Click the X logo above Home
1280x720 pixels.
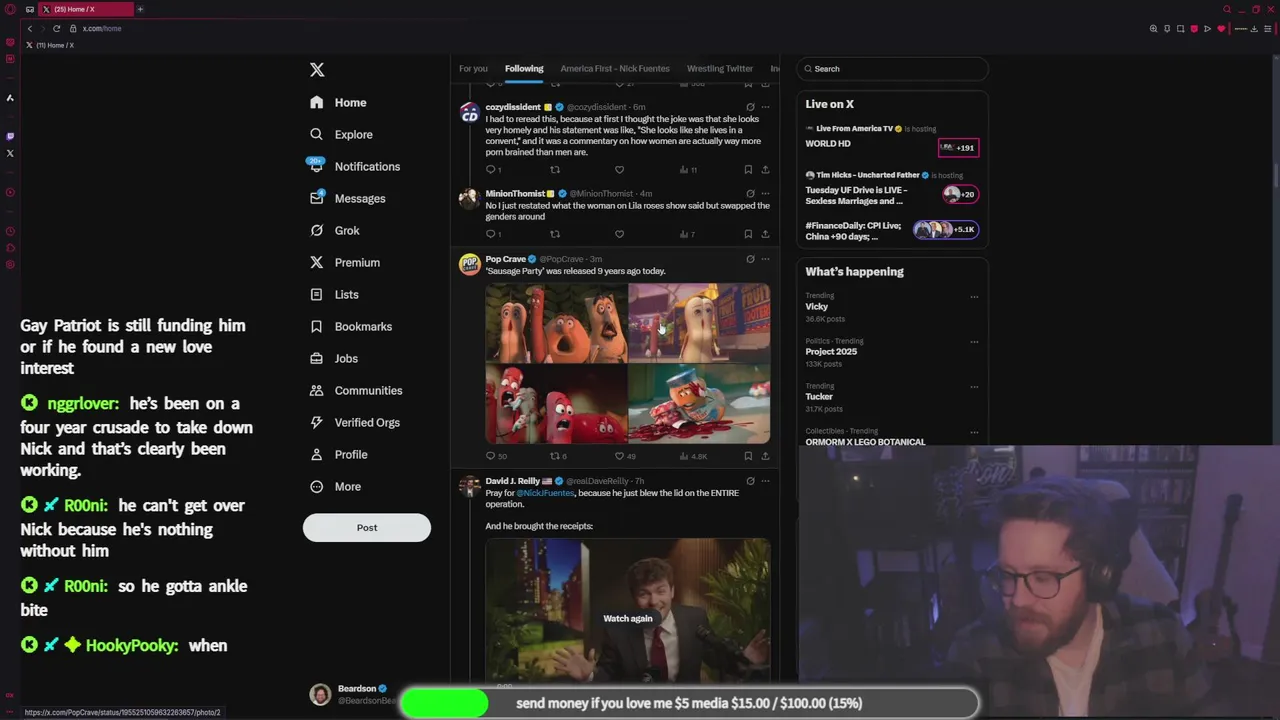point(317,70)
